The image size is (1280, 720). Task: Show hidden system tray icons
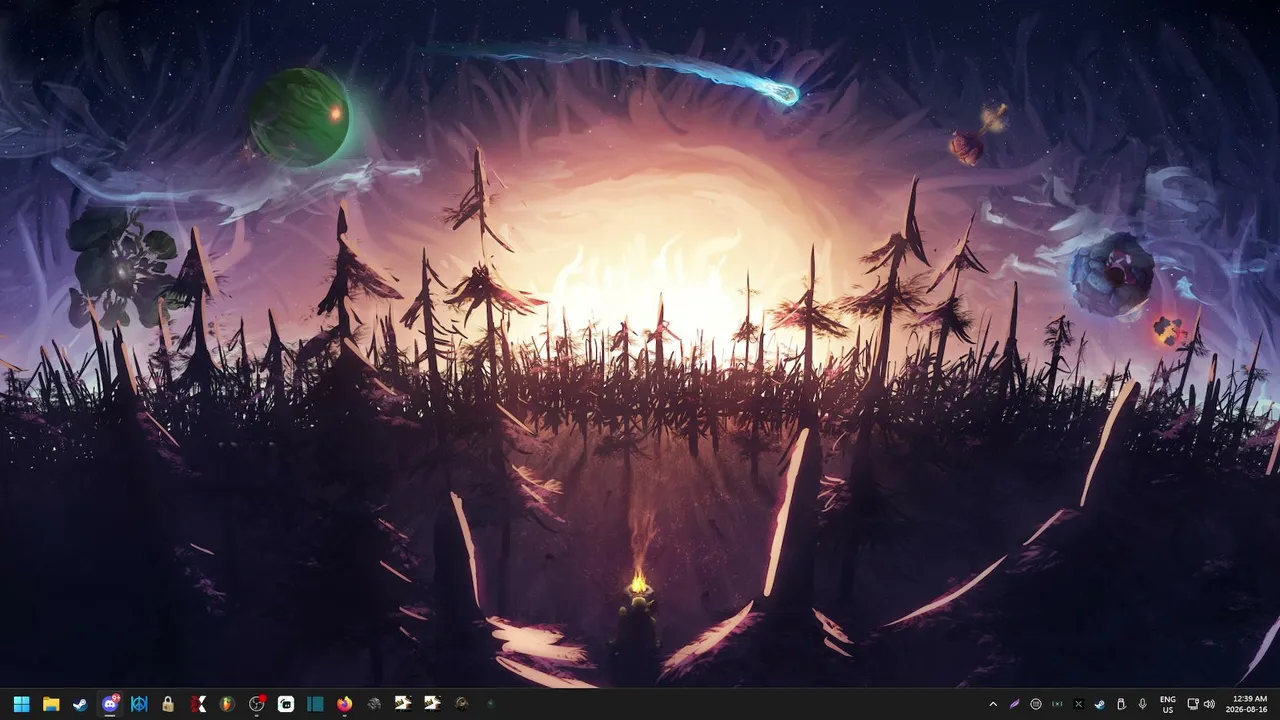tap(993, 704)
